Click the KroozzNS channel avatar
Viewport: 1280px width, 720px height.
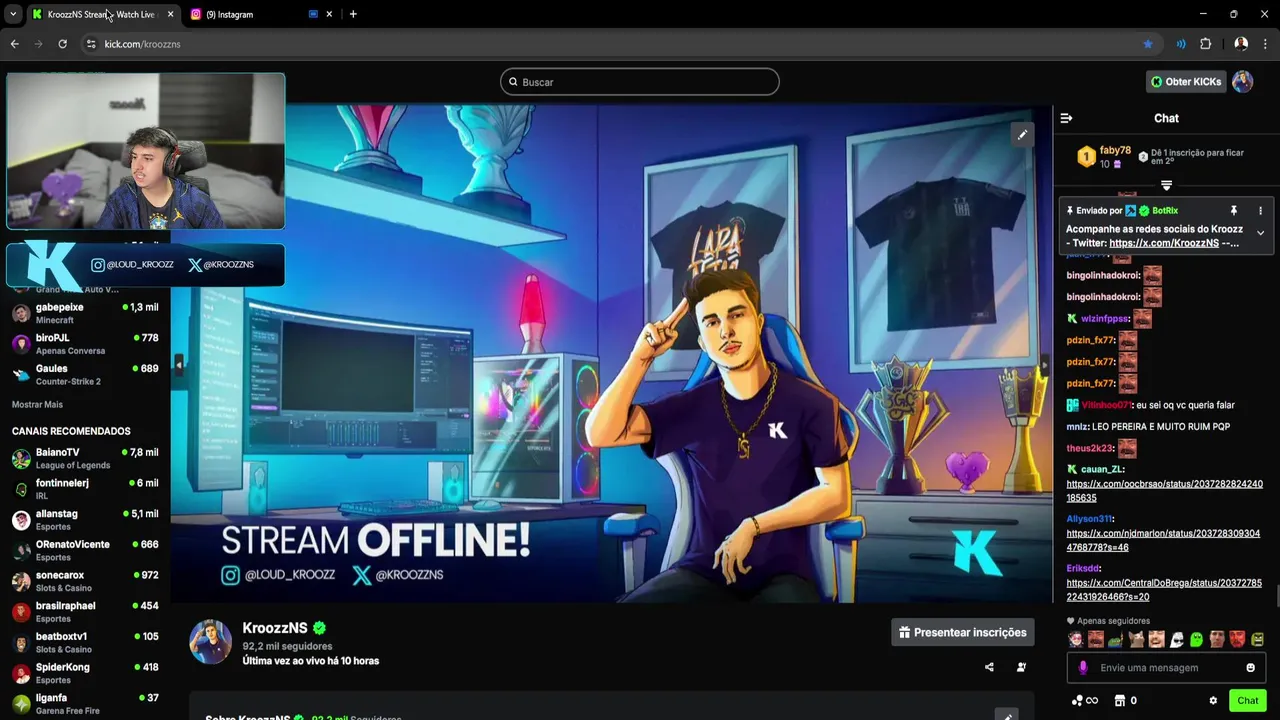click(x=211, y=642)
